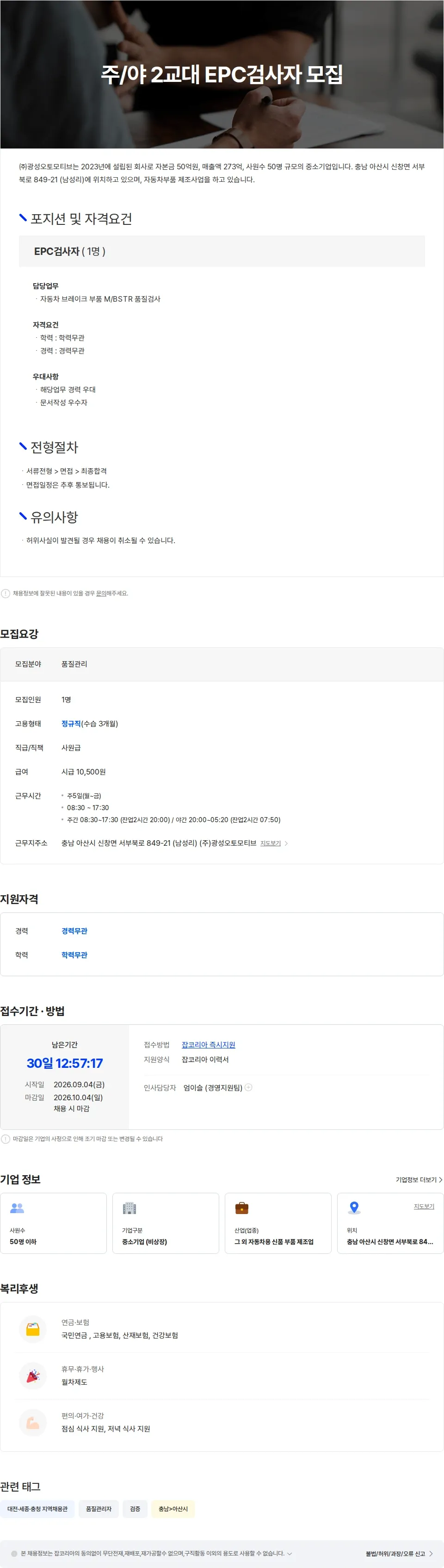Click the 서류전형 > 면접 > 최종합격 process line
444x1568 pixels.
click(66, 471)
